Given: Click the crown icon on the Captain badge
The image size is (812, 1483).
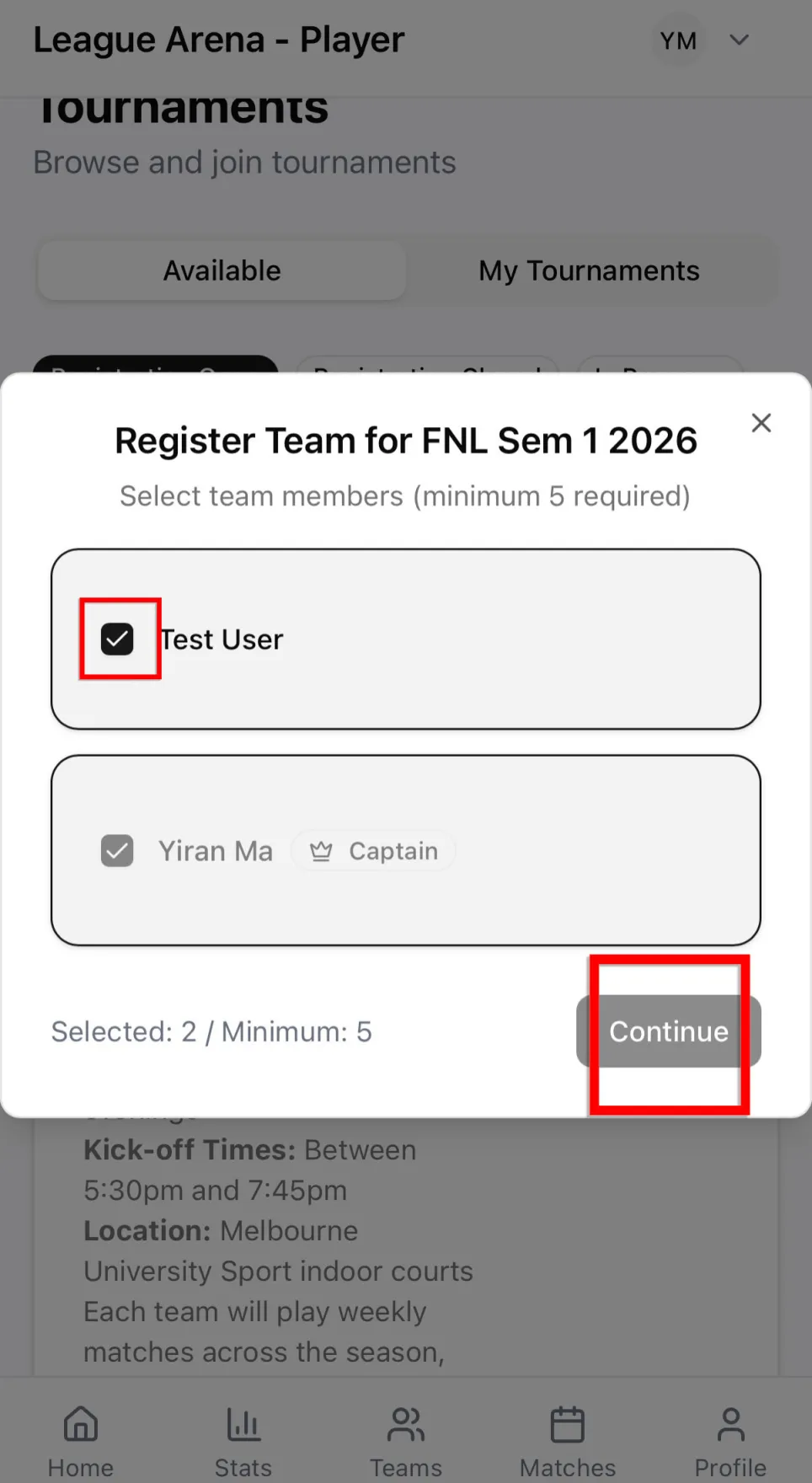Looking at the screenshot, I should tap(320, 851).
